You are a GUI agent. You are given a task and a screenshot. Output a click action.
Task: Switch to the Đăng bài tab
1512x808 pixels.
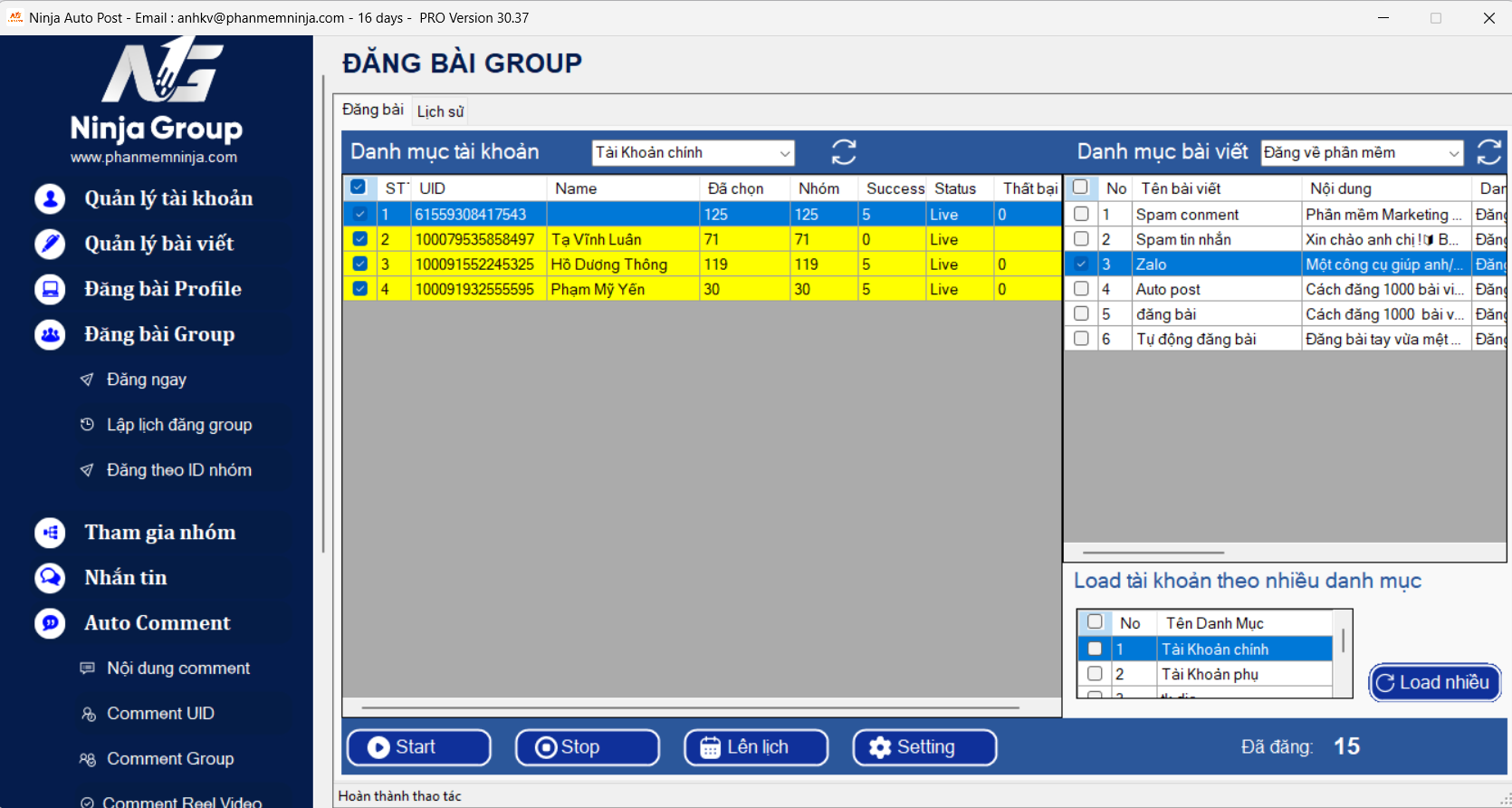click(x=373, y=110)
